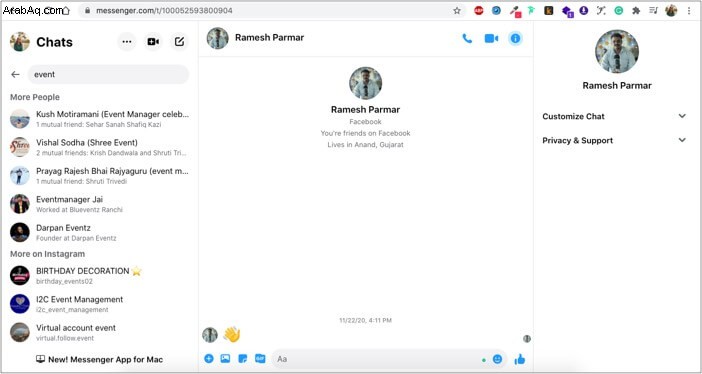The height and width of the screenshot is (374, 702).
Task: Open the Chrome profile avatar
Action: (671, 11)
